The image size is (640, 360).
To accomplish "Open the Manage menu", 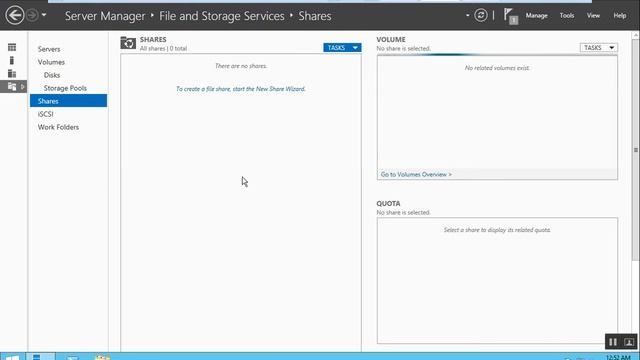I will [536, 16].
